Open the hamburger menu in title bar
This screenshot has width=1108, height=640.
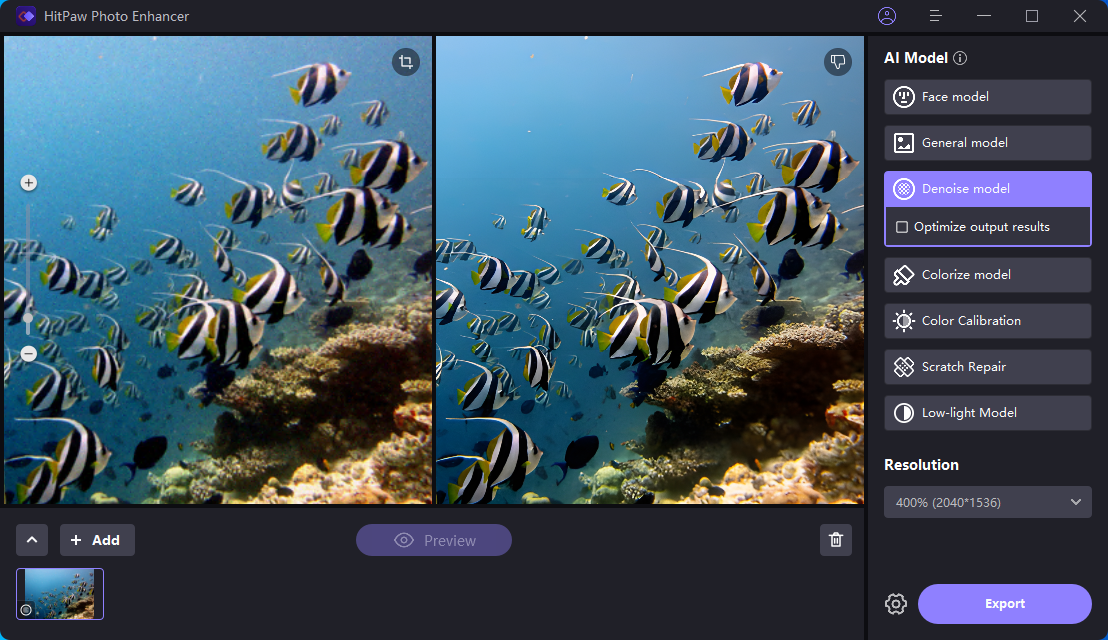tap(935, 16)
